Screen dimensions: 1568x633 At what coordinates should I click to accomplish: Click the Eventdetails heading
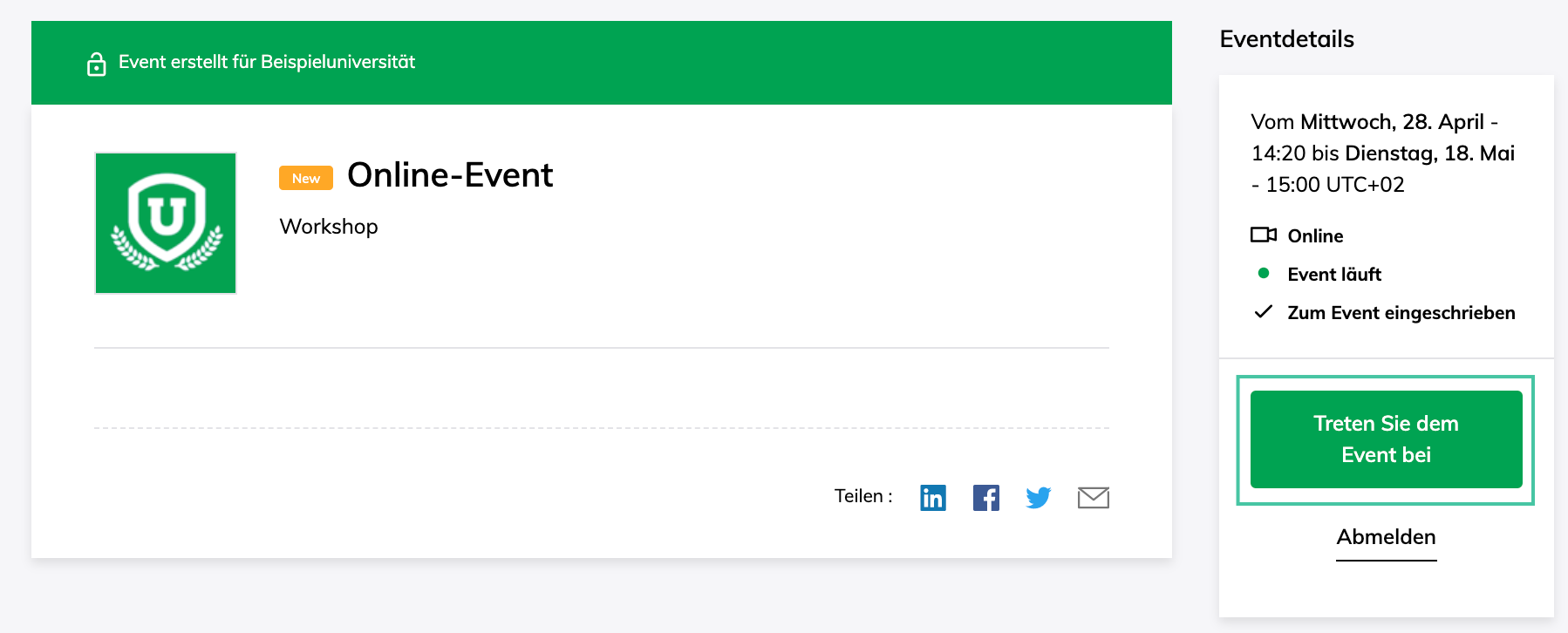pos(1286,39)
